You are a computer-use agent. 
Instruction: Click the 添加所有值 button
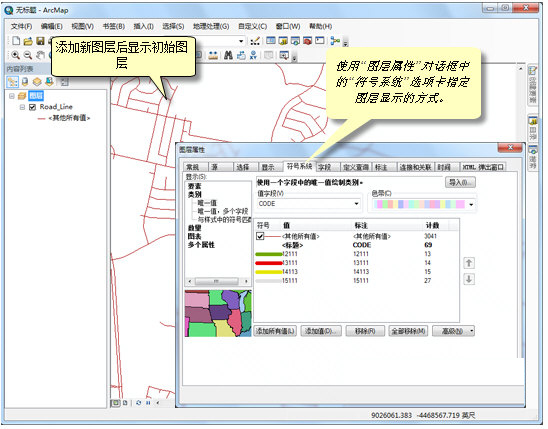click(x=275, y=330)
